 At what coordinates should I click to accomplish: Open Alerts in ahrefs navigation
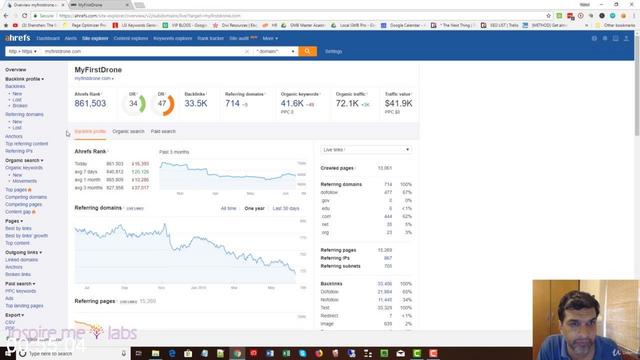(x=71, y=38)
